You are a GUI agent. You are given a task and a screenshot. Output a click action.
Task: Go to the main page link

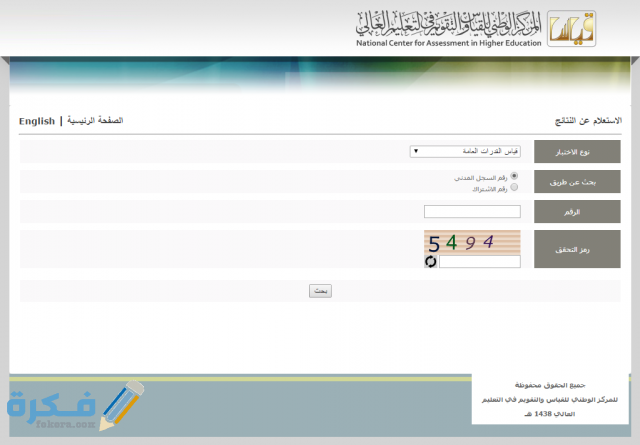(x=94, y=120)
